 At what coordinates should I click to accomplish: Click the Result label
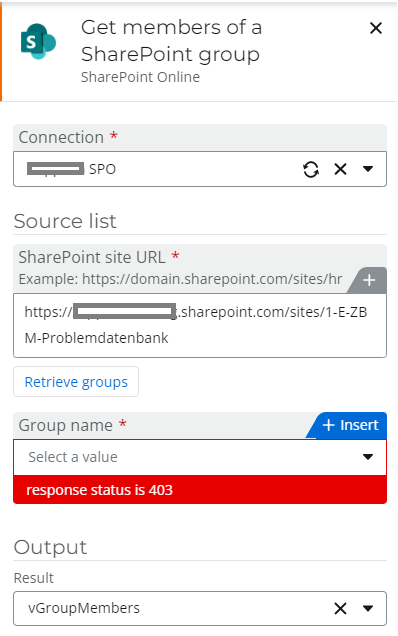[x=34, y=578]
